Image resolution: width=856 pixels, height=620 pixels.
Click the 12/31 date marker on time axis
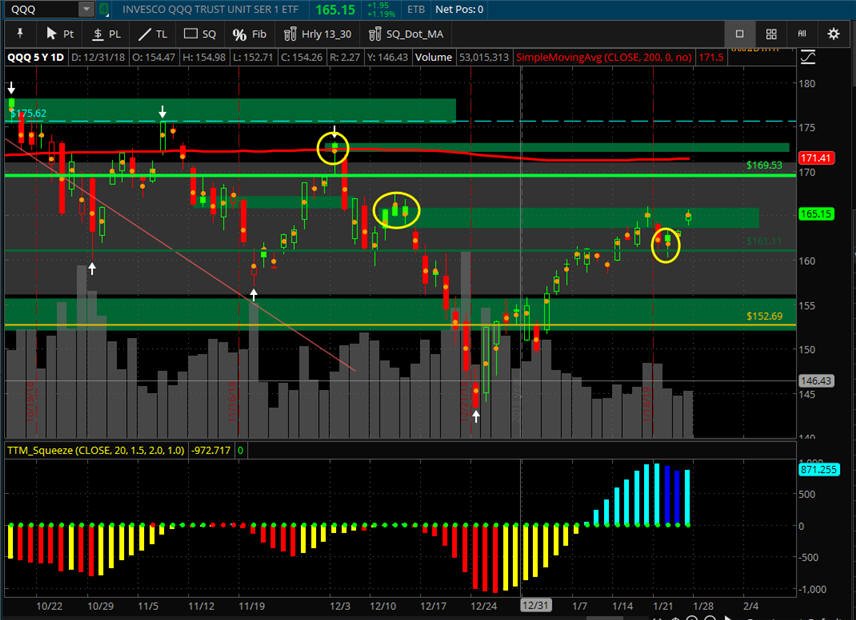coord(536,605)
